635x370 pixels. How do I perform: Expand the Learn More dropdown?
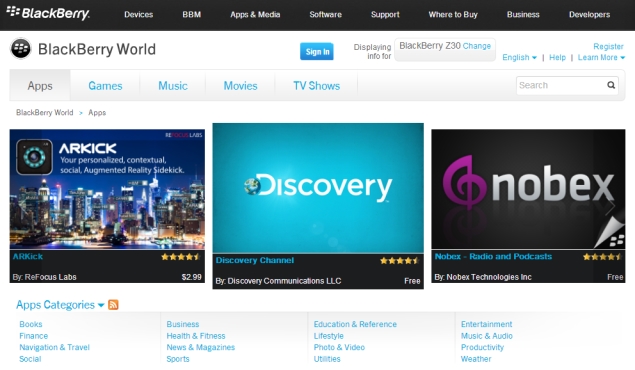[x=601, y=57]
